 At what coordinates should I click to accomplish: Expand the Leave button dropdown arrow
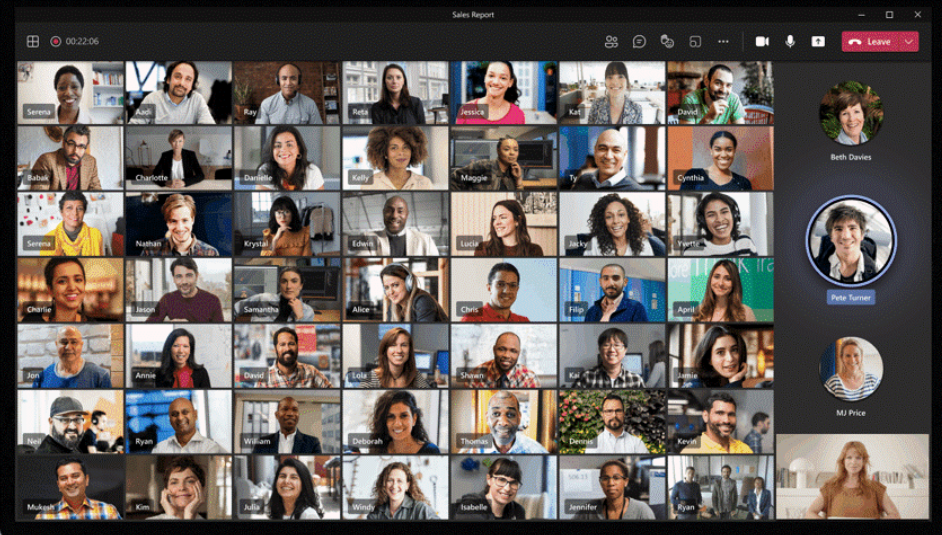click(910, 41)
